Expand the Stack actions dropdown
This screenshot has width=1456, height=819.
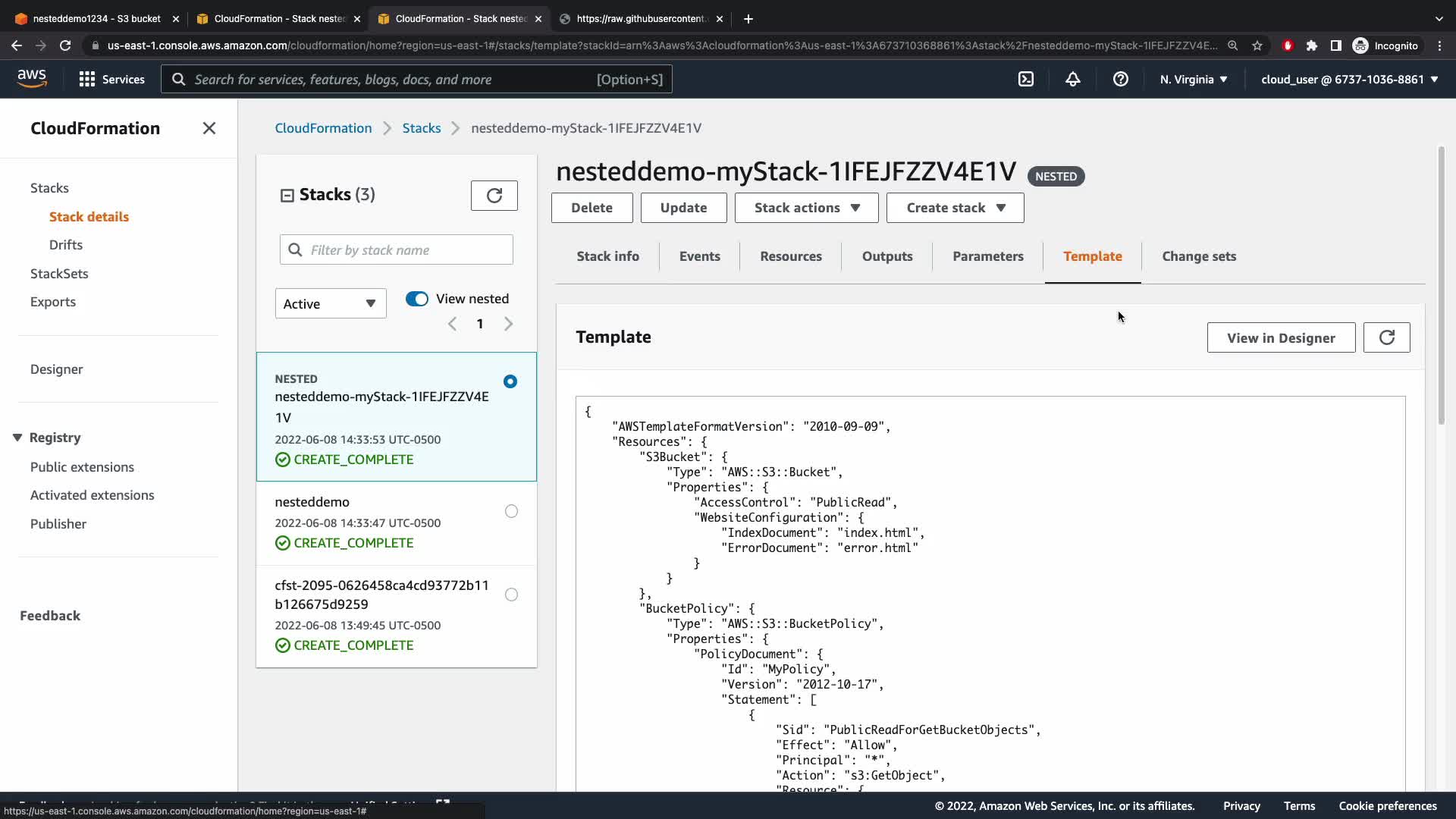[806, 208]
